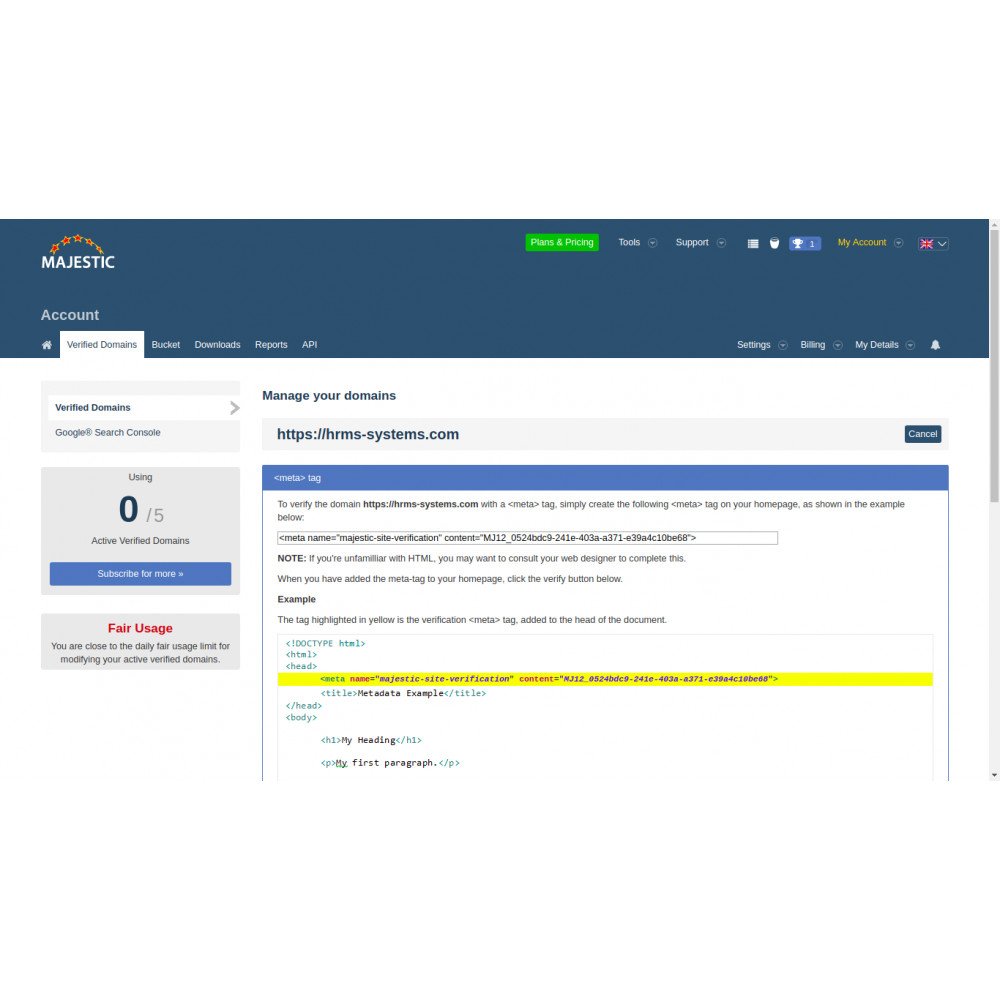Open the account home icon
The height and width of the screenshot is (1000, 1000).
pos(47,345)
